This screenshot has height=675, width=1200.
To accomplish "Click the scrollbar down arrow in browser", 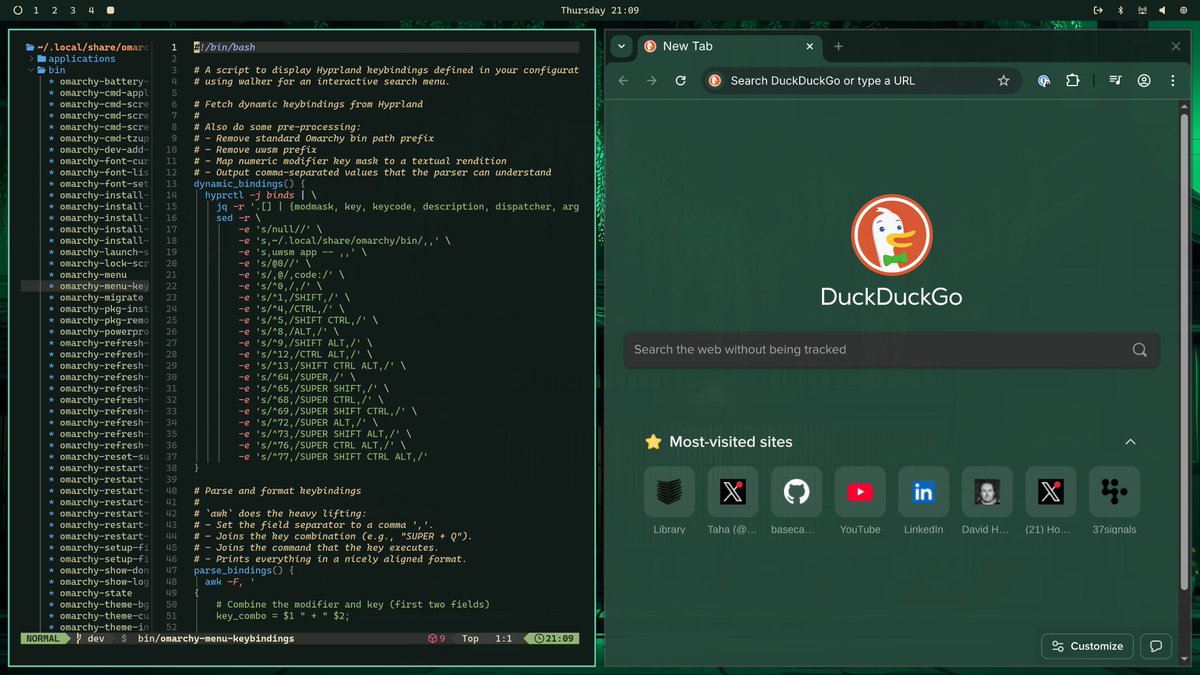I will 1186,660.
